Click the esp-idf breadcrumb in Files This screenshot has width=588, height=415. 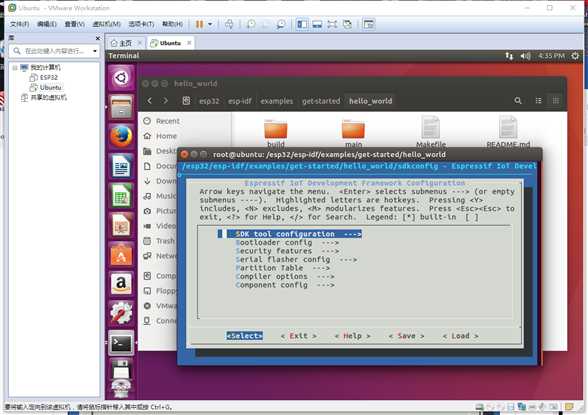[240, 101]
